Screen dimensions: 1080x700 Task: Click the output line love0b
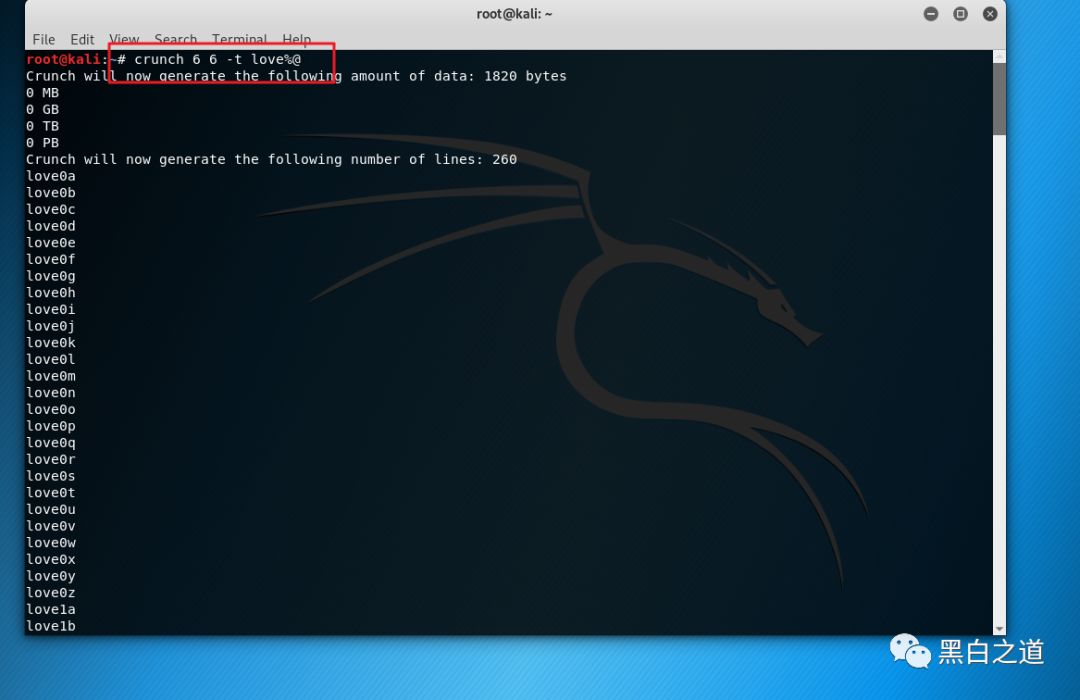pyautogui.click(x=51, y=192)
